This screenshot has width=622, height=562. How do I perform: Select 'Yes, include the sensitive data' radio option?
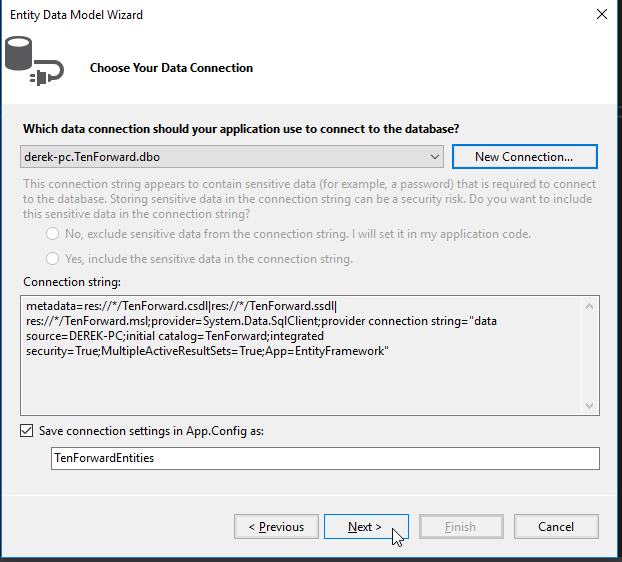pyautogui.click(x=52, y=259)
